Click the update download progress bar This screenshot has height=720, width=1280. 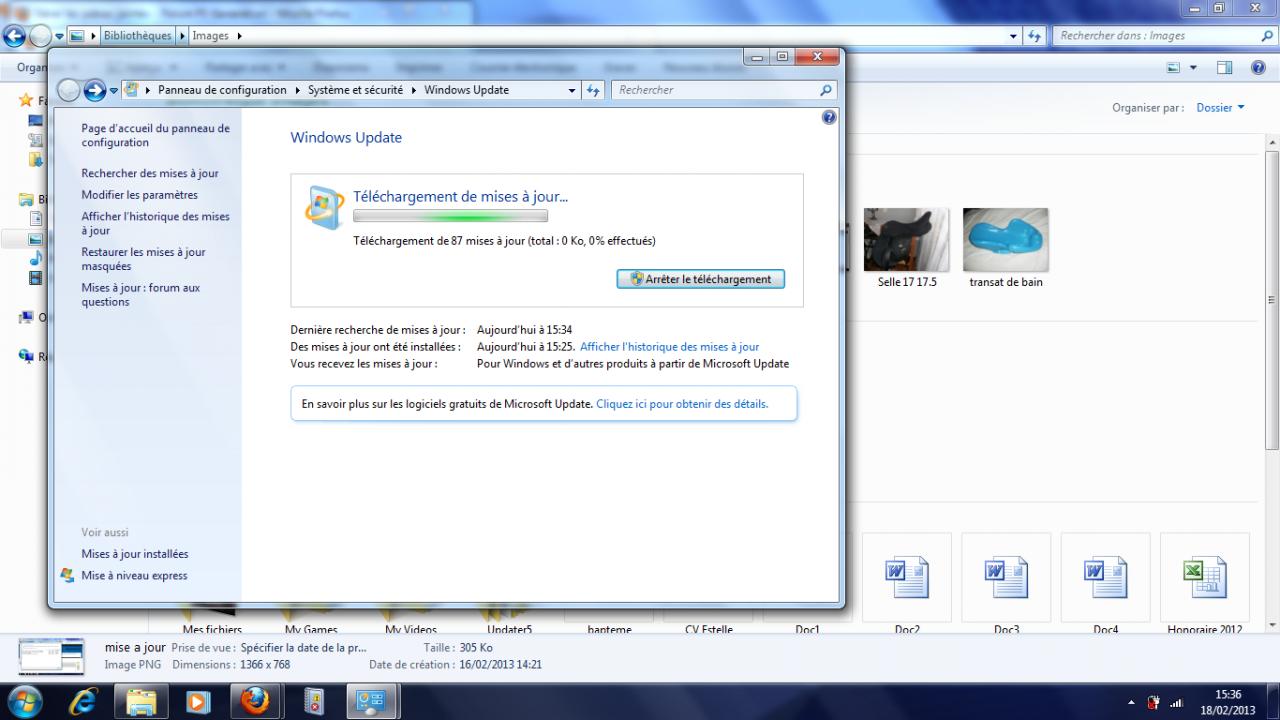pyautogui.click(x=450, y=215)
